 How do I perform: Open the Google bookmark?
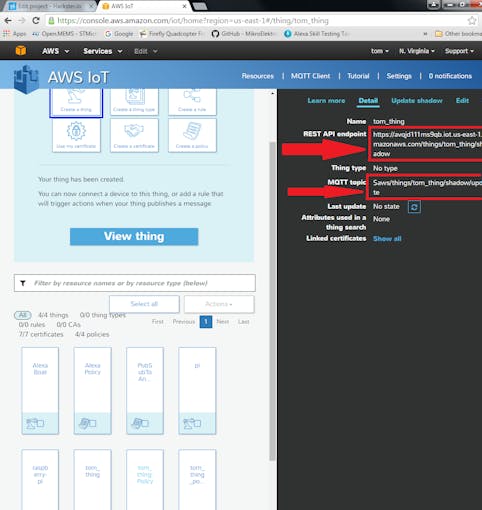tap(119, 34)
